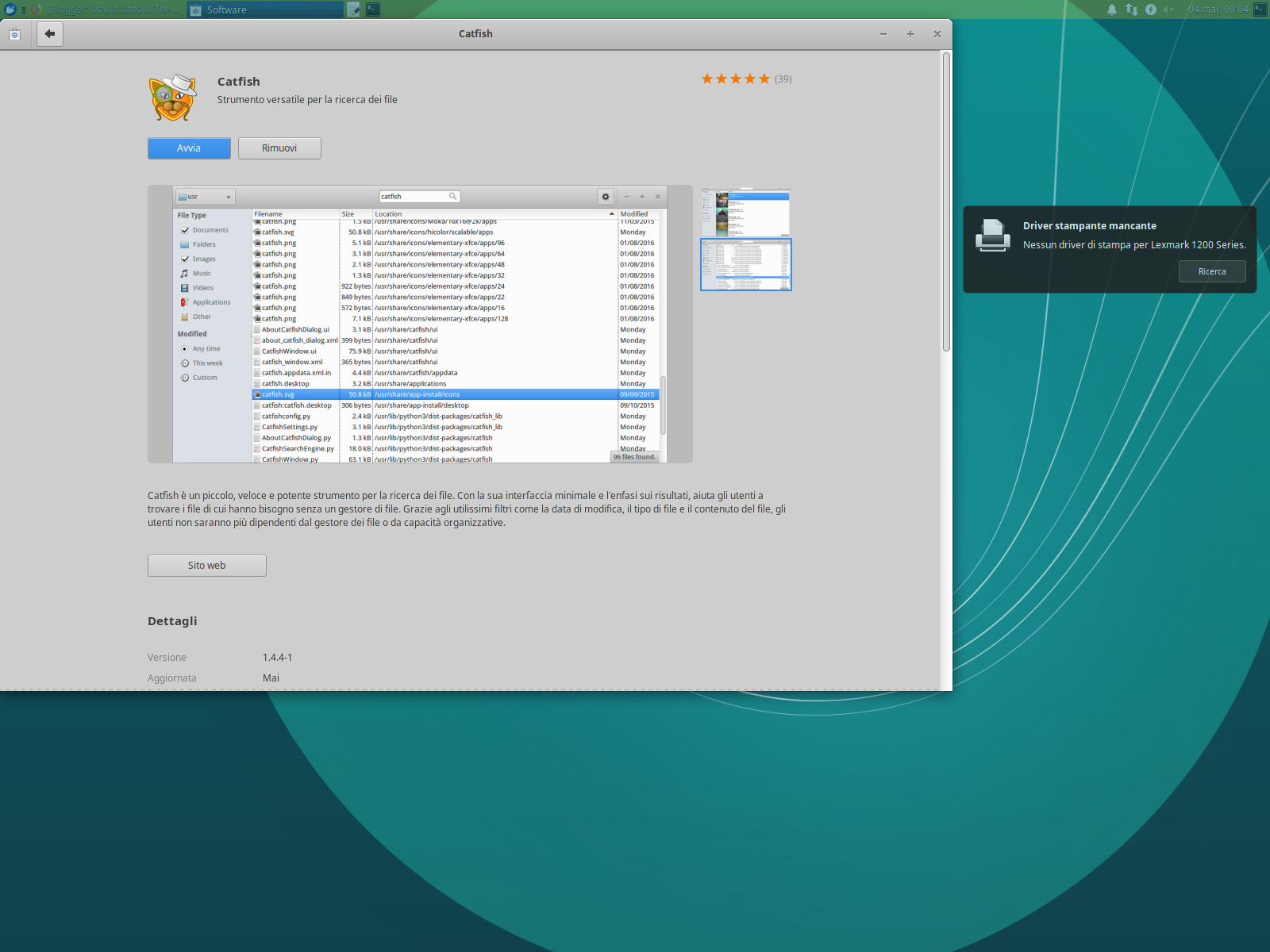Click the version value 1.4.4-1

(278, 658)
